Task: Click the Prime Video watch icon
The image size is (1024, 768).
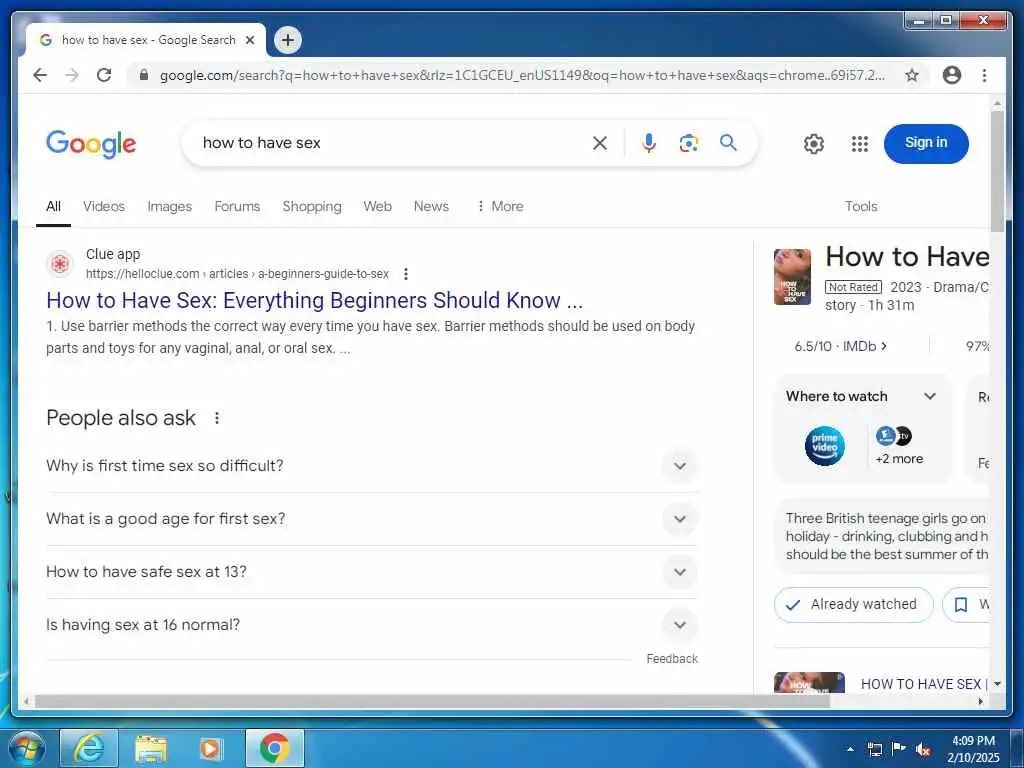Action: tap(824, 446)
